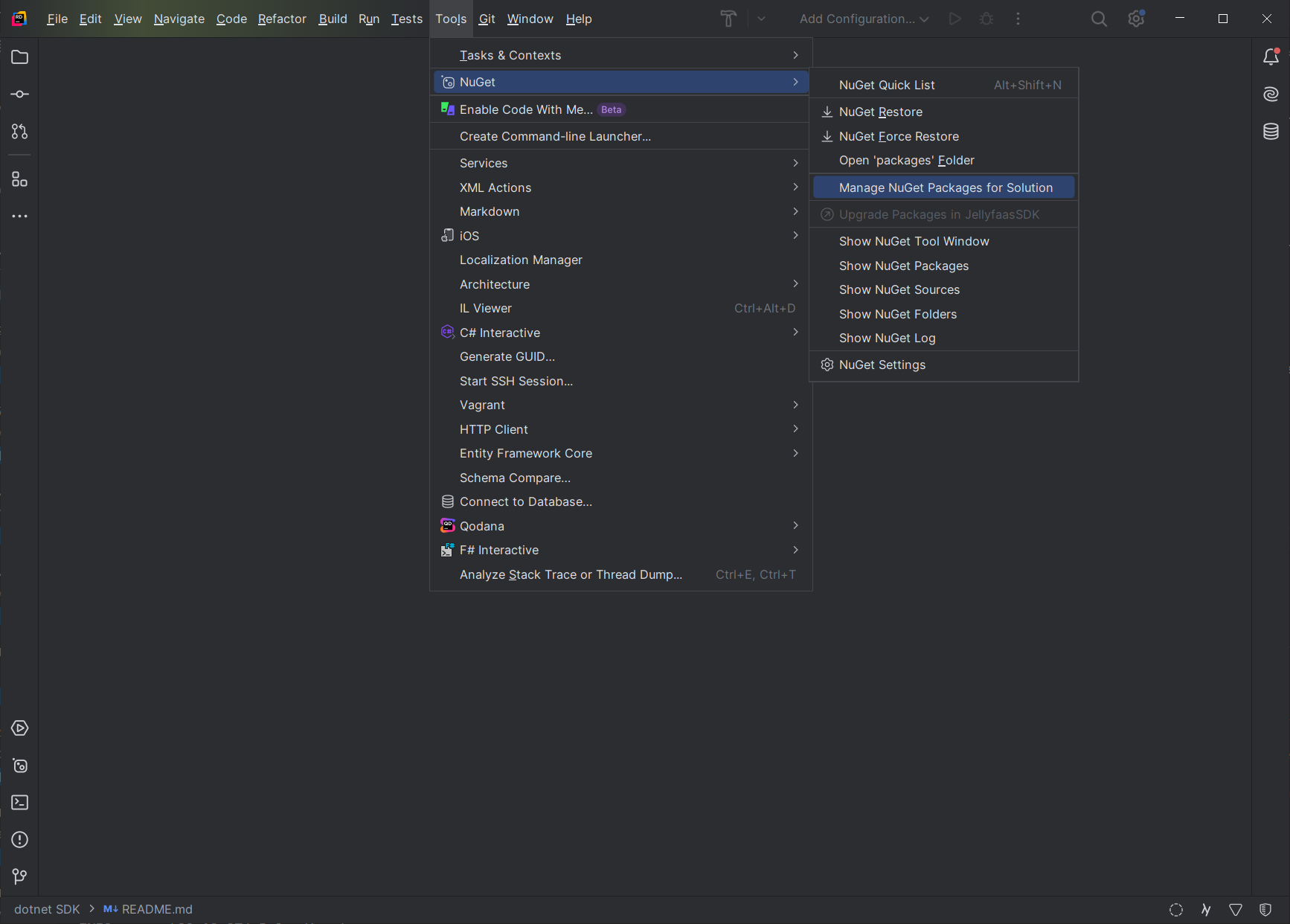
Task: Select Start SSH Session
Action: coord(621,381)
